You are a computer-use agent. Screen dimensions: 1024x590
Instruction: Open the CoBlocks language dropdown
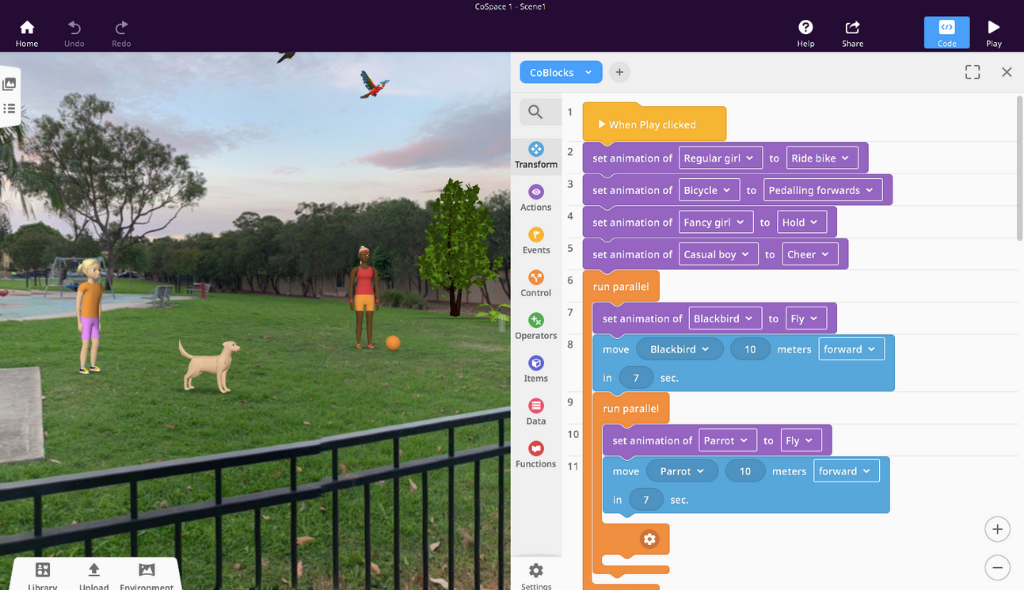tap(561, 73)
